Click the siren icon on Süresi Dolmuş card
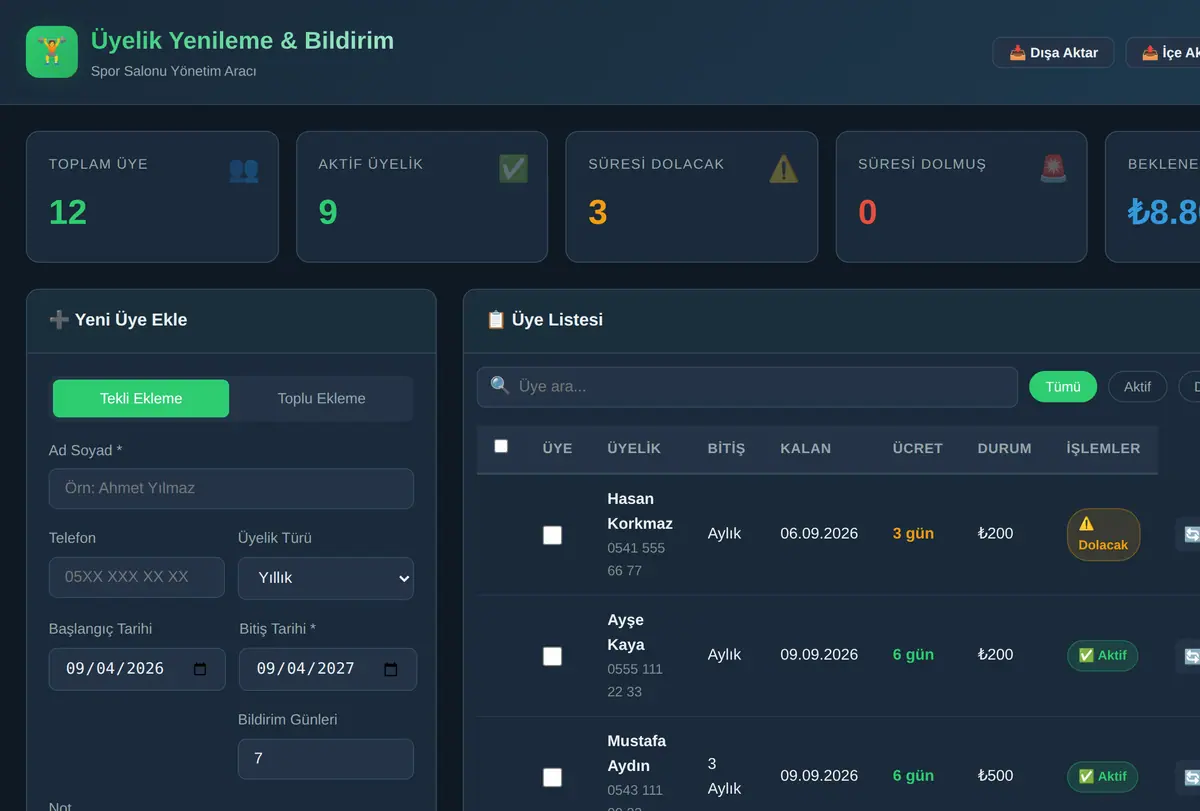 click(x=1053, y=169)
